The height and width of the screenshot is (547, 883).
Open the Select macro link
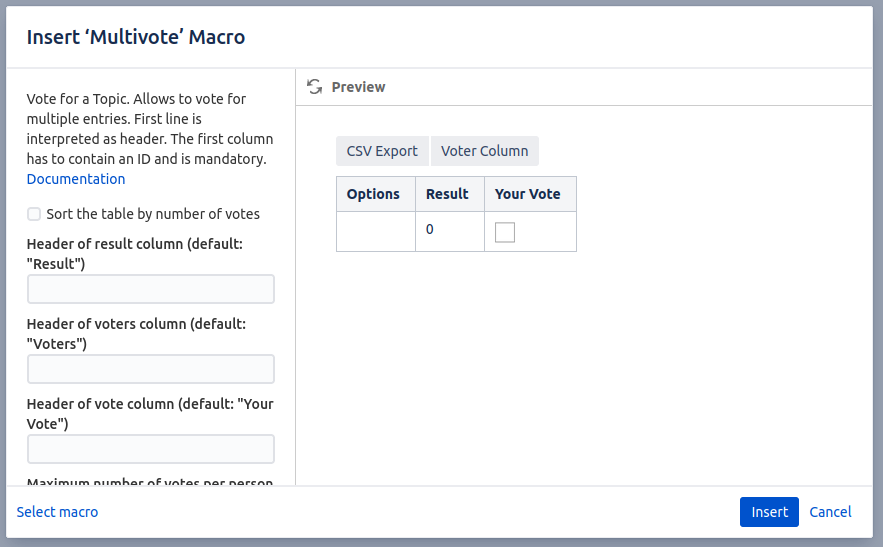58,512
